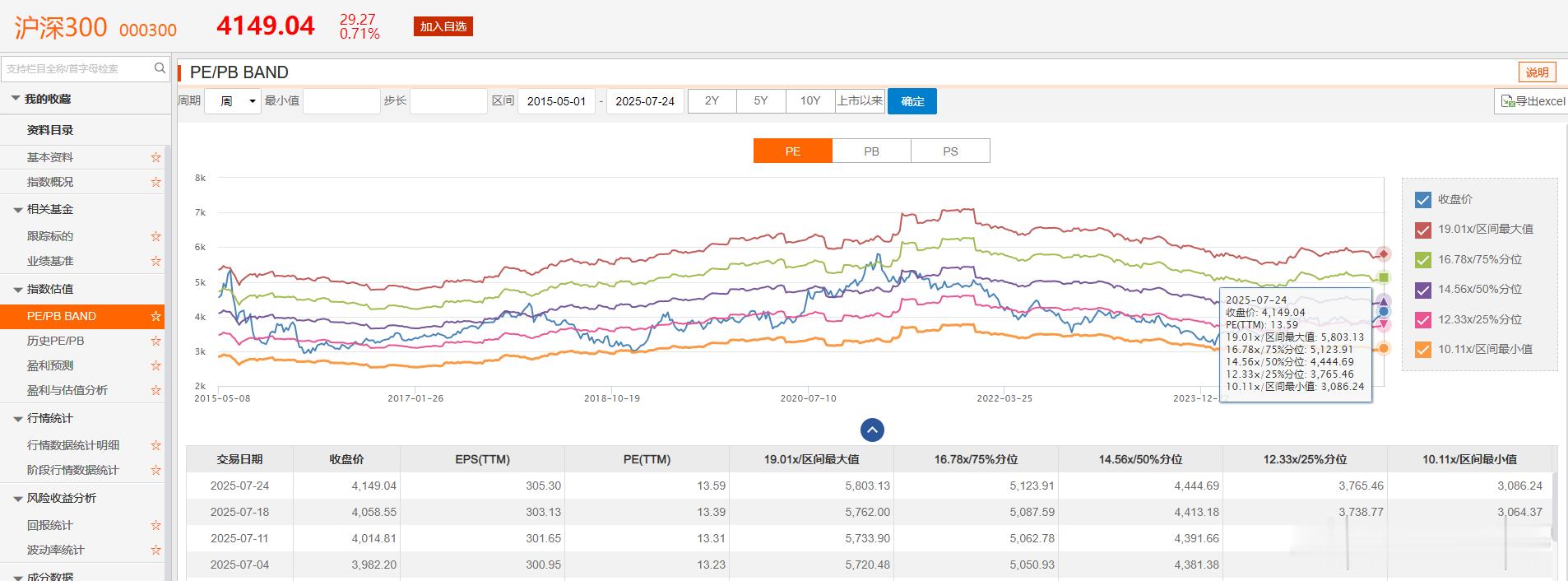This screenshot has width=1568, height=581.
Task: Toggle the 10.11x/区间最小值 series checkbox
Action: pos(1422,350)
